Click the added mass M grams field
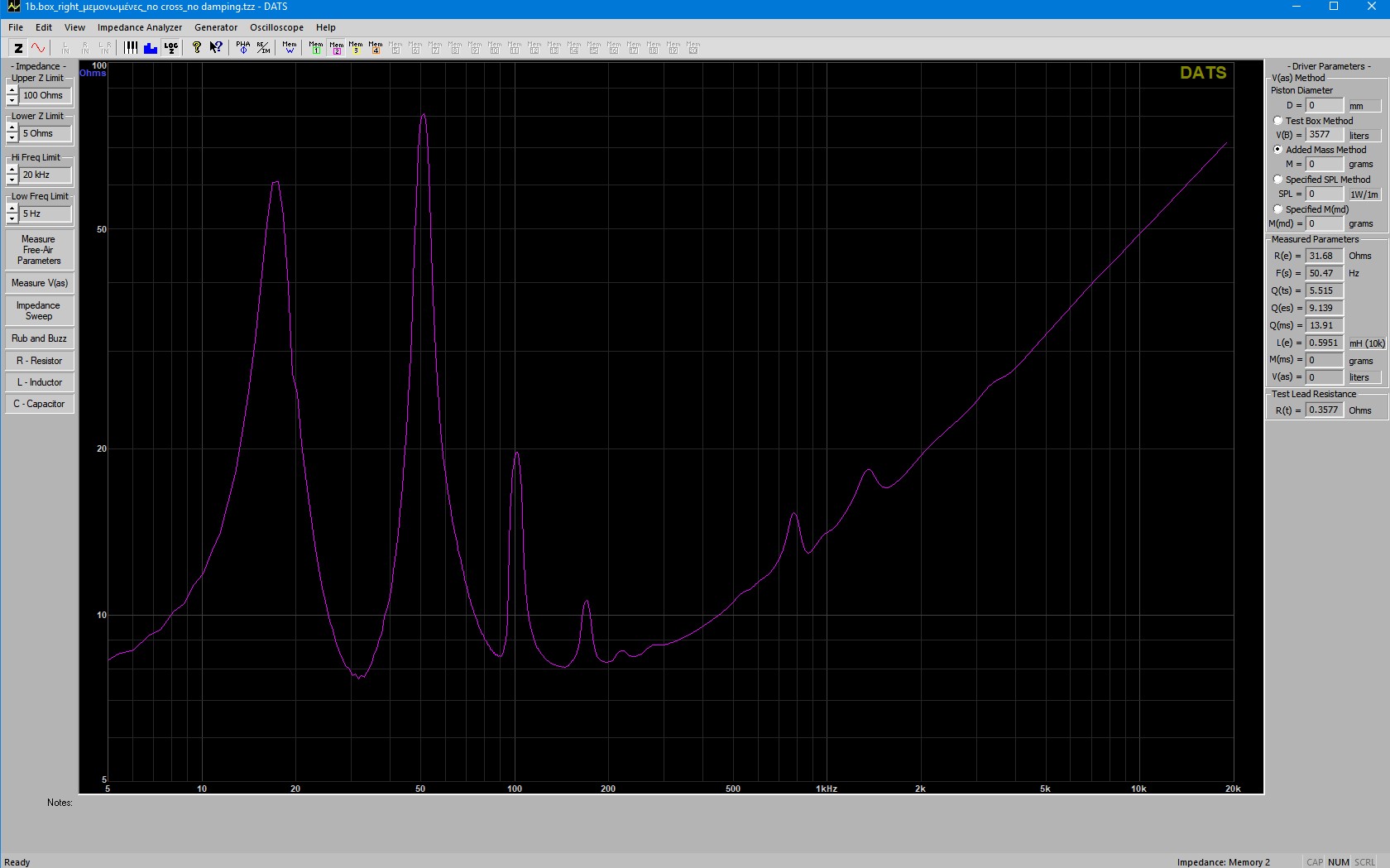Screen dimensions: 1390x868 click(x=1324, y=164)
